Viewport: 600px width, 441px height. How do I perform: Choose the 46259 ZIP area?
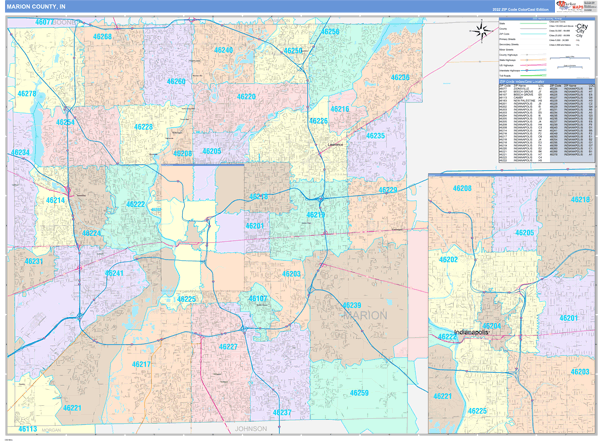point(360,393)
